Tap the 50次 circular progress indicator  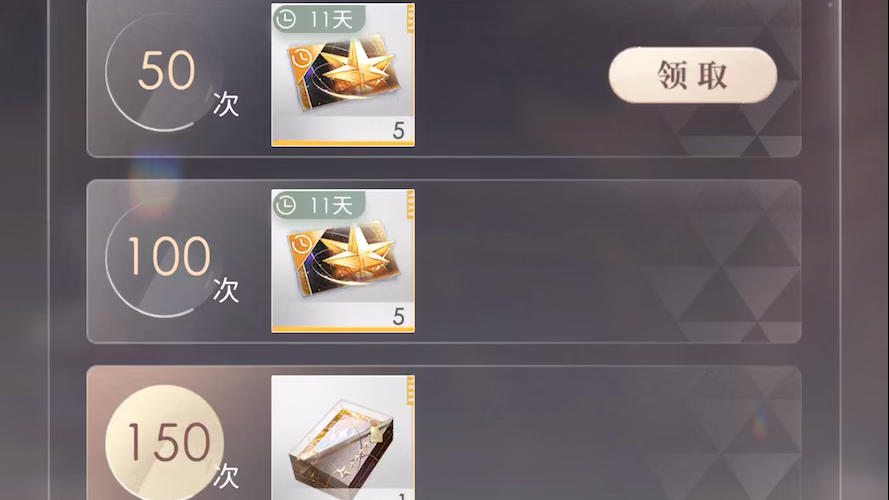[164, 72]
